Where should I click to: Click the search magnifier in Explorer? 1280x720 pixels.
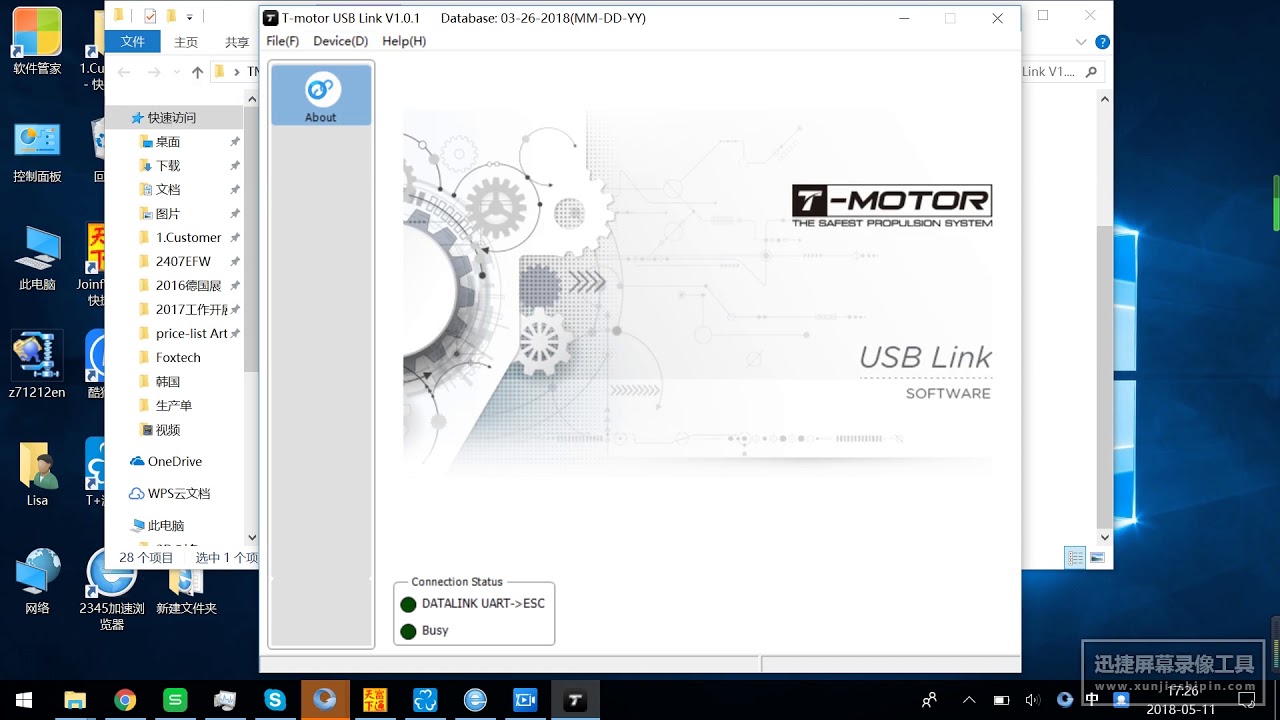[1091, 72]
